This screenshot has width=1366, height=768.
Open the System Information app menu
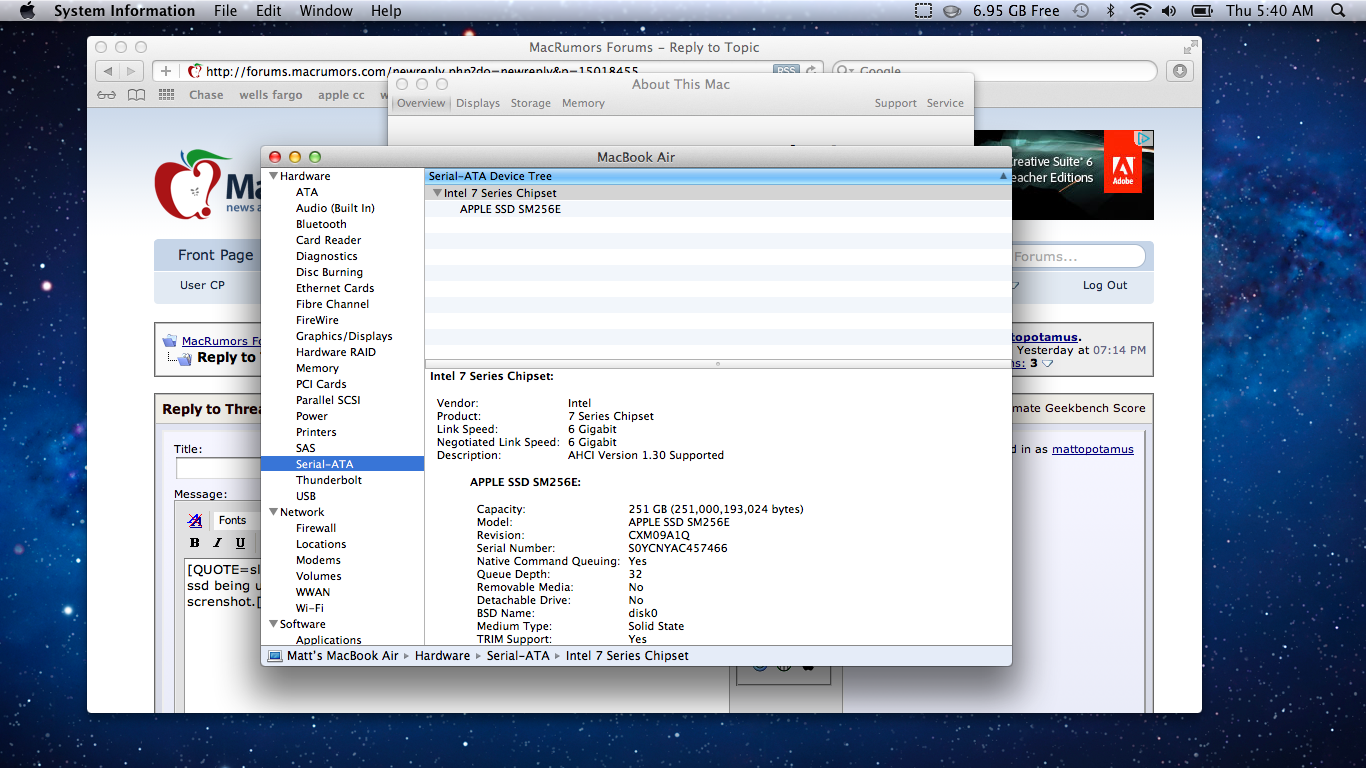click(124, 11)
